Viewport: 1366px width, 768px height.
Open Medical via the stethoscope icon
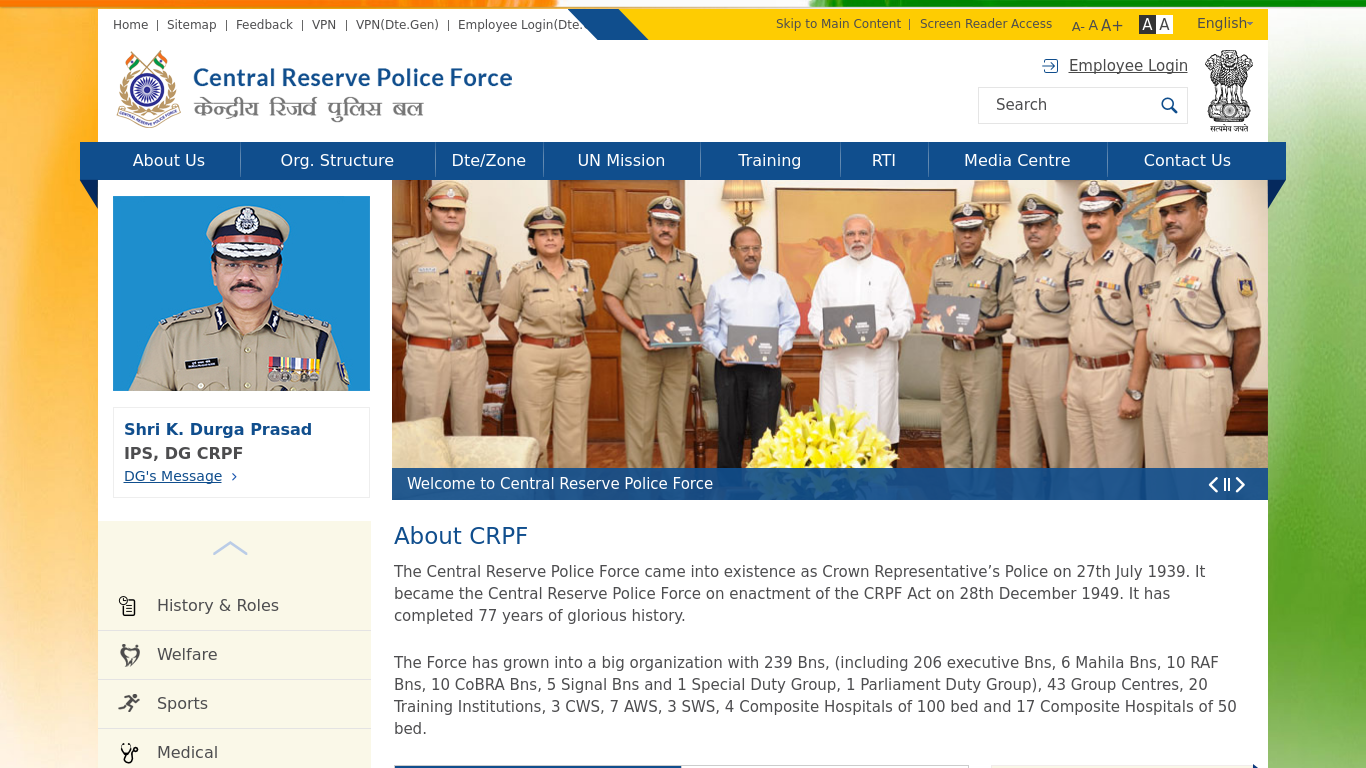(x=130, y=752)
